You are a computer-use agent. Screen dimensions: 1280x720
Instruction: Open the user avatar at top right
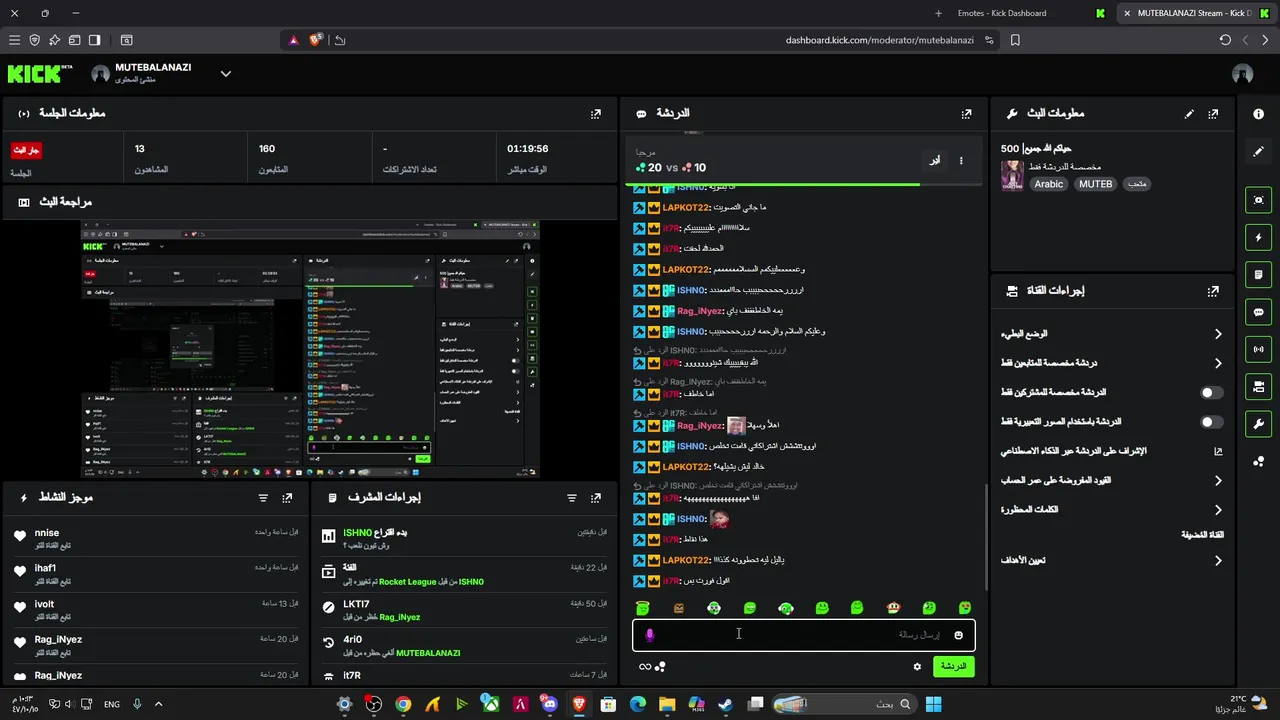tap(1243, 74)
